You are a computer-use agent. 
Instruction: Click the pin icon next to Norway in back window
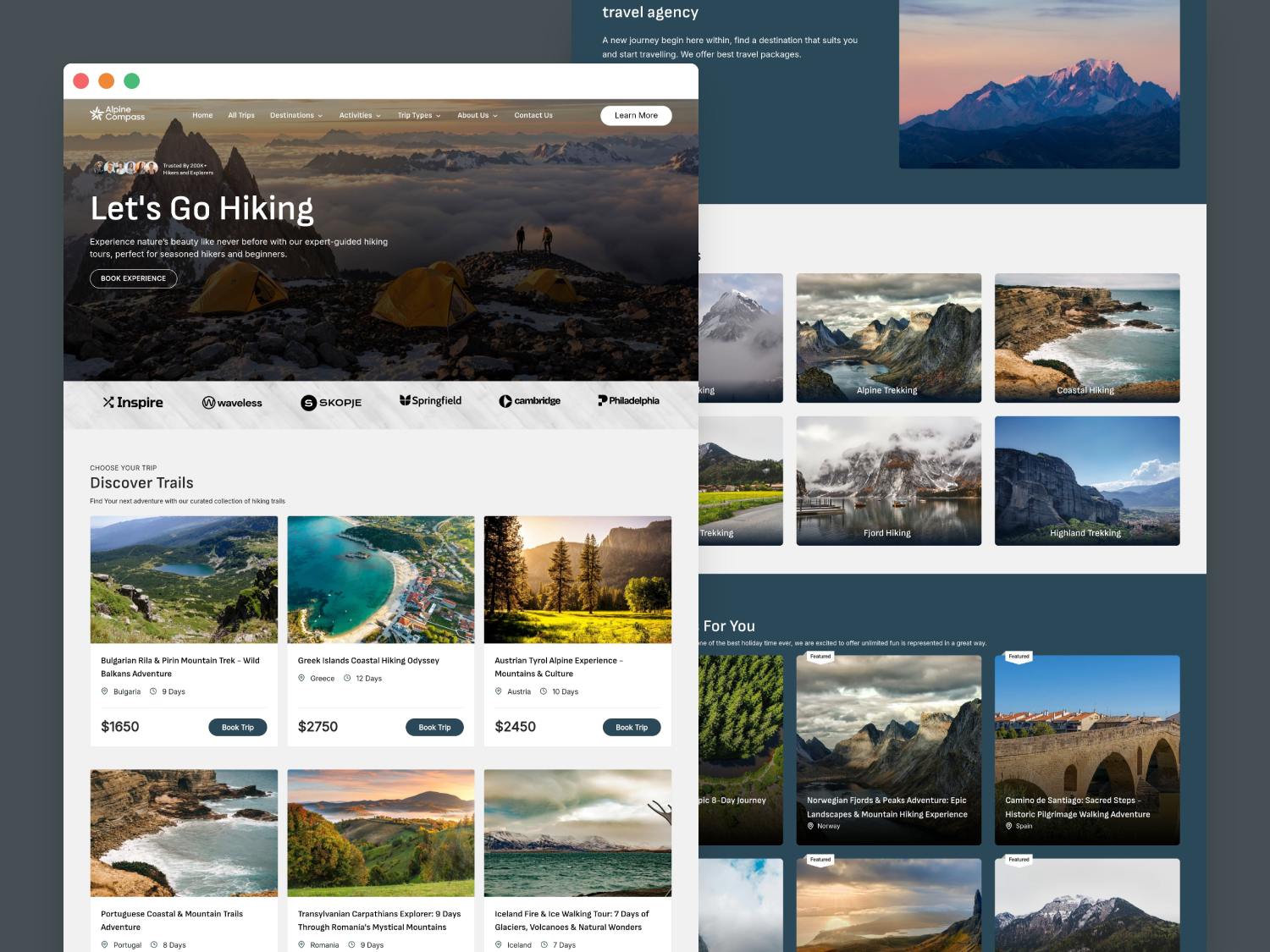point(810,826)
